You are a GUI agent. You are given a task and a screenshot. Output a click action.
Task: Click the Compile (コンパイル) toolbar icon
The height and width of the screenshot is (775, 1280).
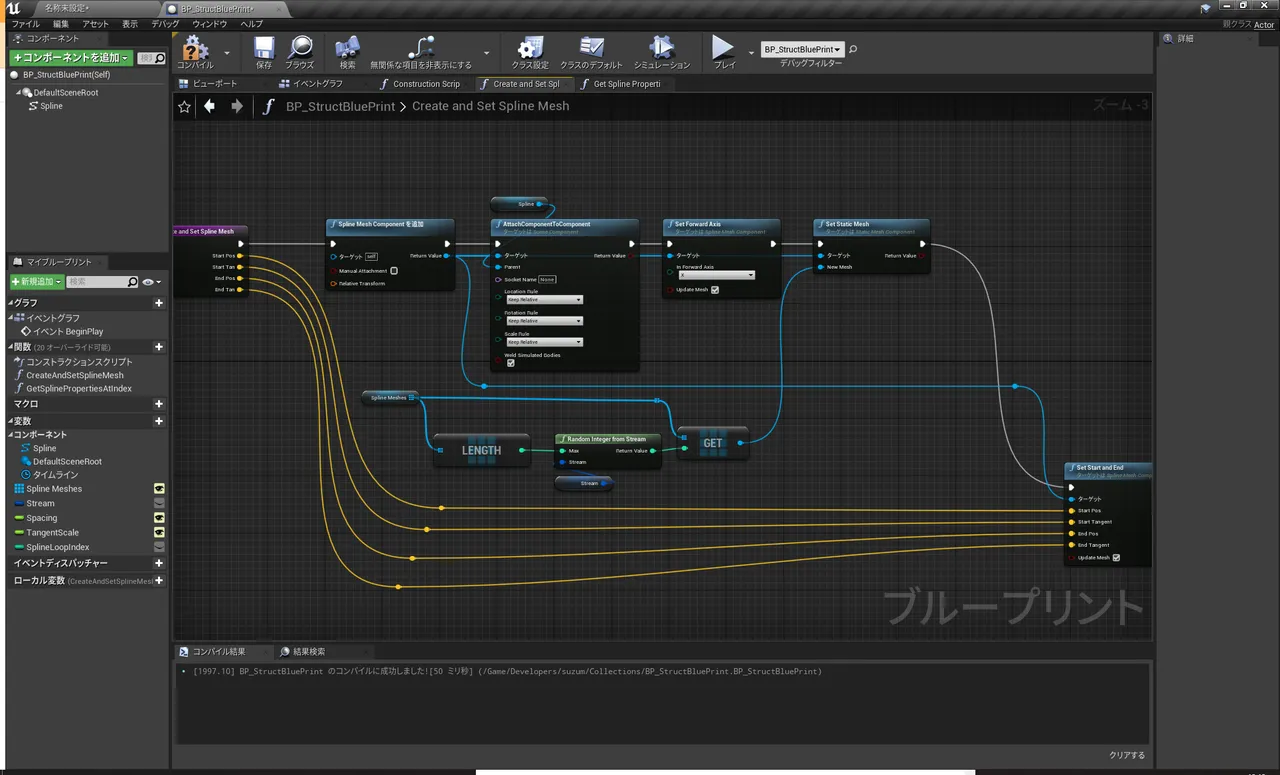[194, 47]
